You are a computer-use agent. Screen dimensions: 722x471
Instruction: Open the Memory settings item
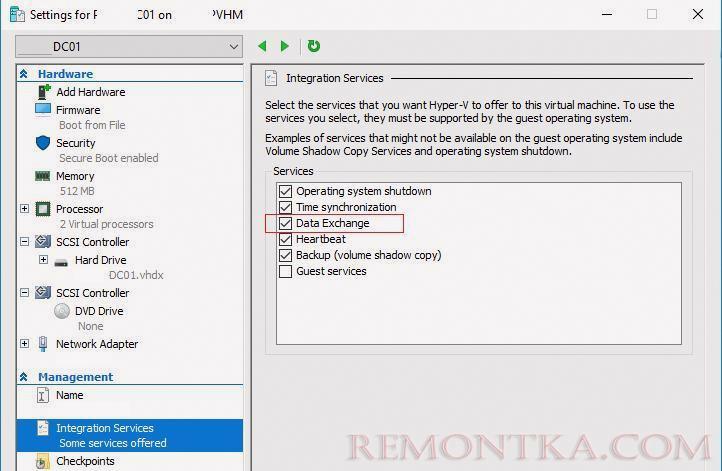75,176
